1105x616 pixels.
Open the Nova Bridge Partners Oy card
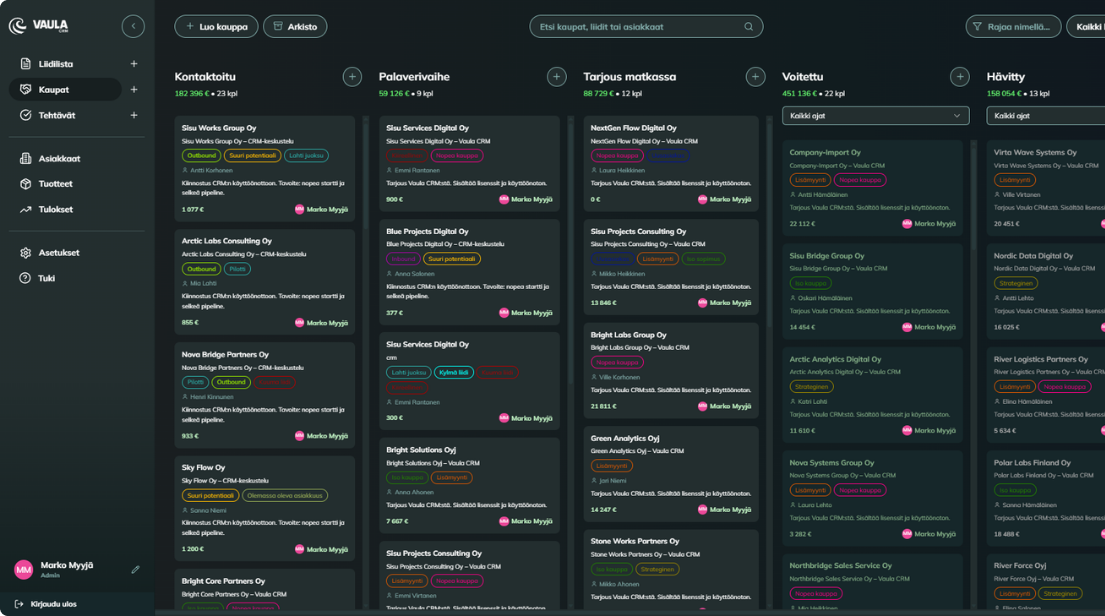[264, 395]
